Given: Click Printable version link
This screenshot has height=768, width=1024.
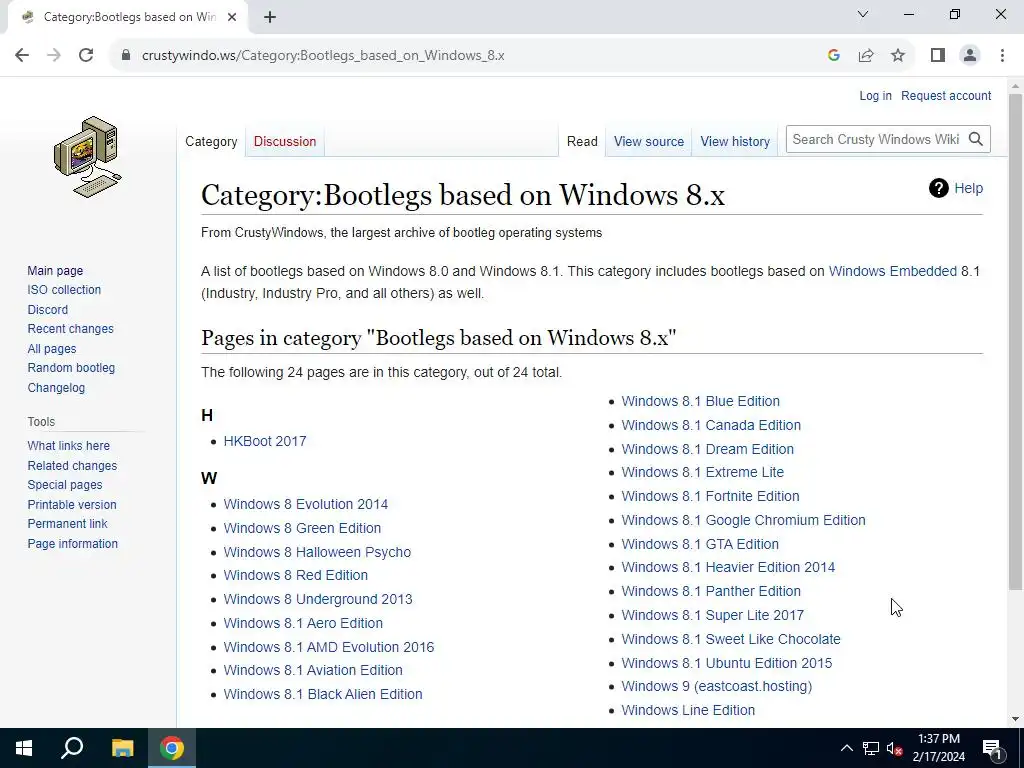Looking at the screenshot, I should click(x=72, y=505).
